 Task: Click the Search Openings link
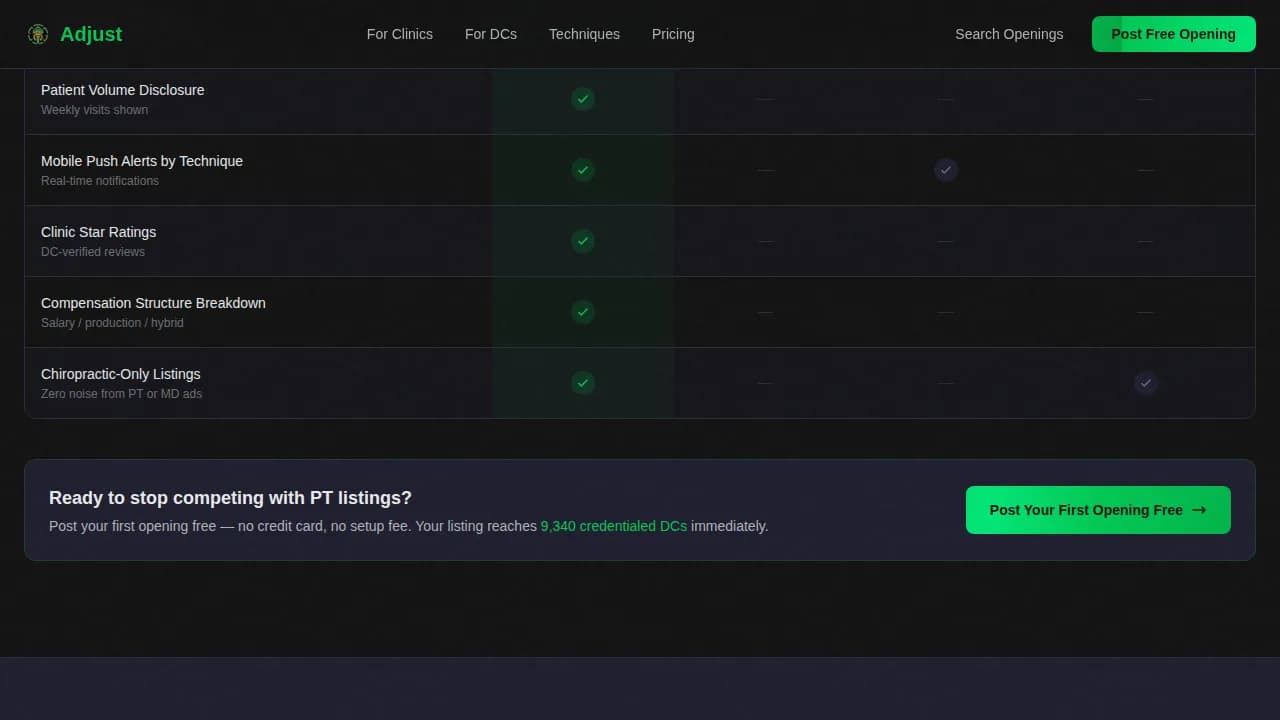(x=1009, y=34)
